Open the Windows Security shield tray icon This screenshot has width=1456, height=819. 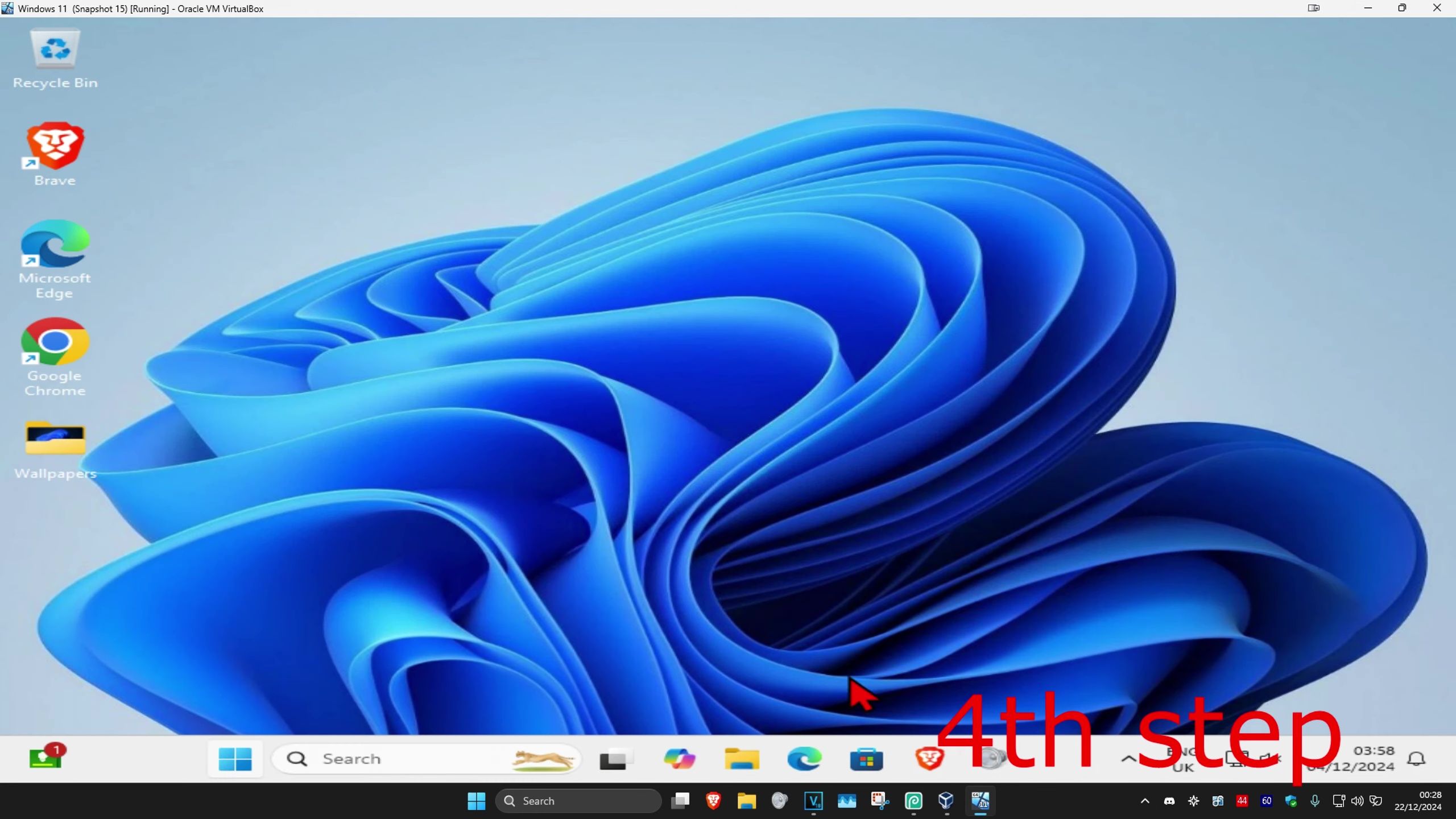1291,801
